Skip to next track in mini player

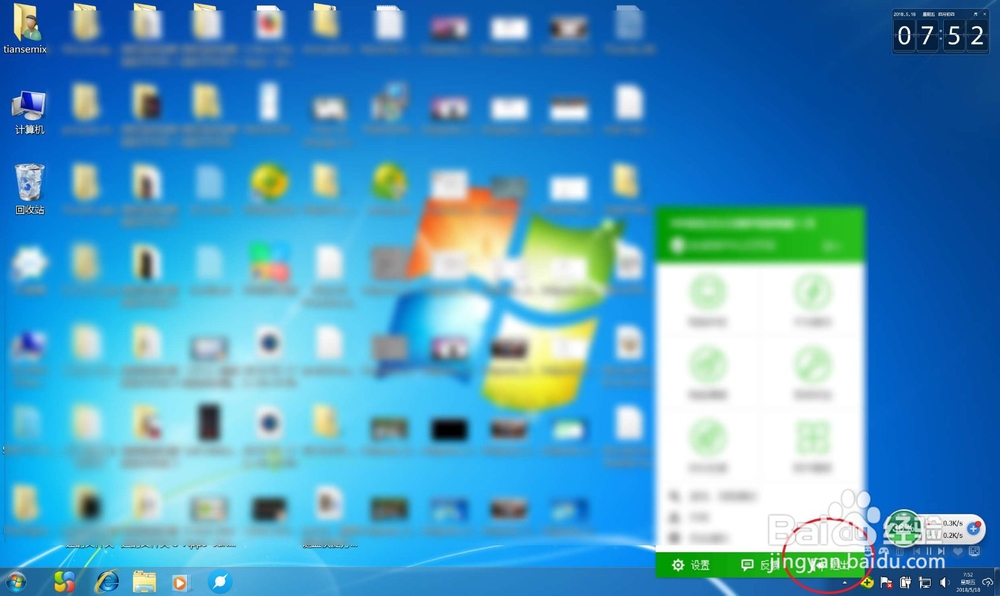[x=941, y=551]
